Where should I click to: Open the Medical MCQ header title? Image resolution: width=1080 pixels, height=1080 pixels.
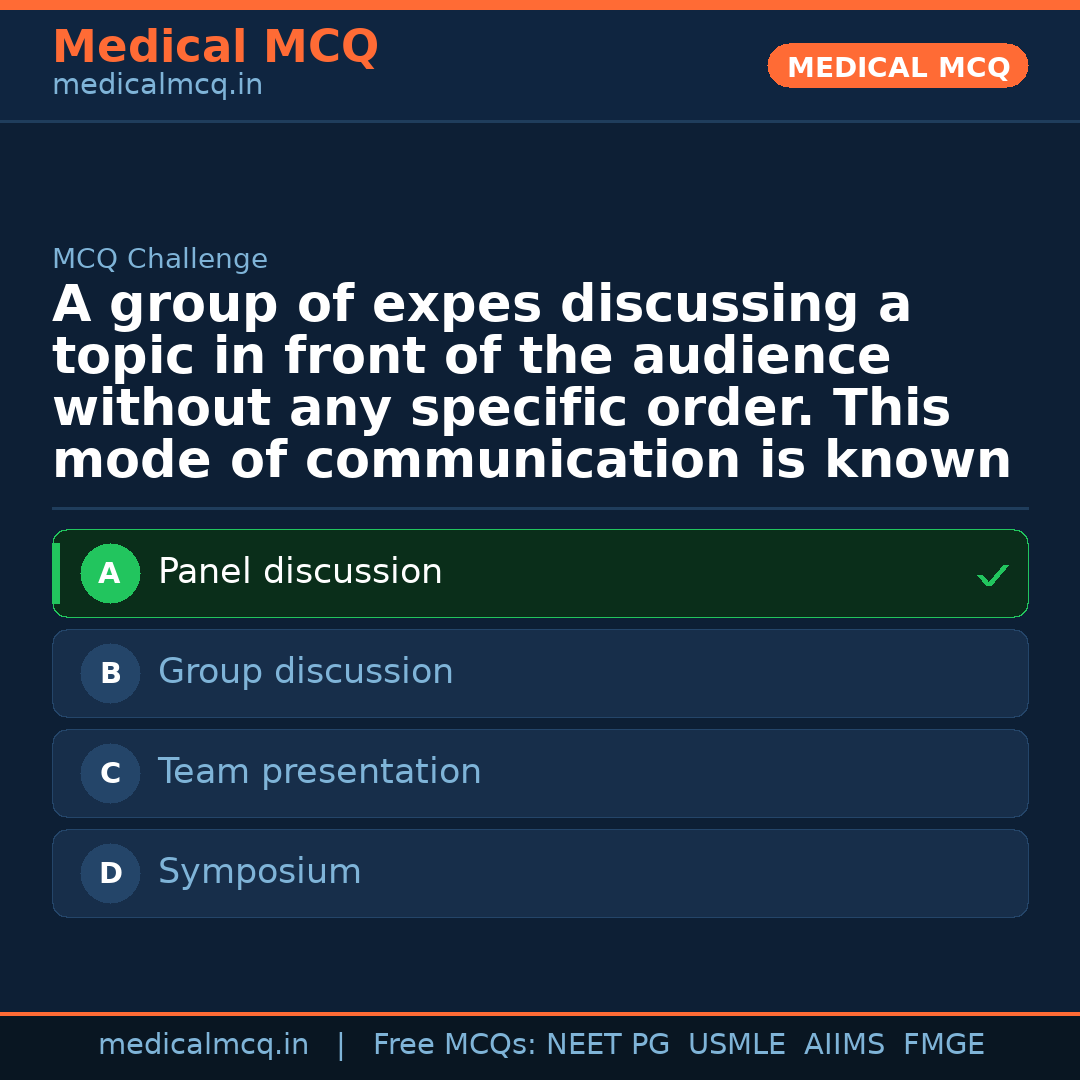pyautogui.click(x=216, y=46)
